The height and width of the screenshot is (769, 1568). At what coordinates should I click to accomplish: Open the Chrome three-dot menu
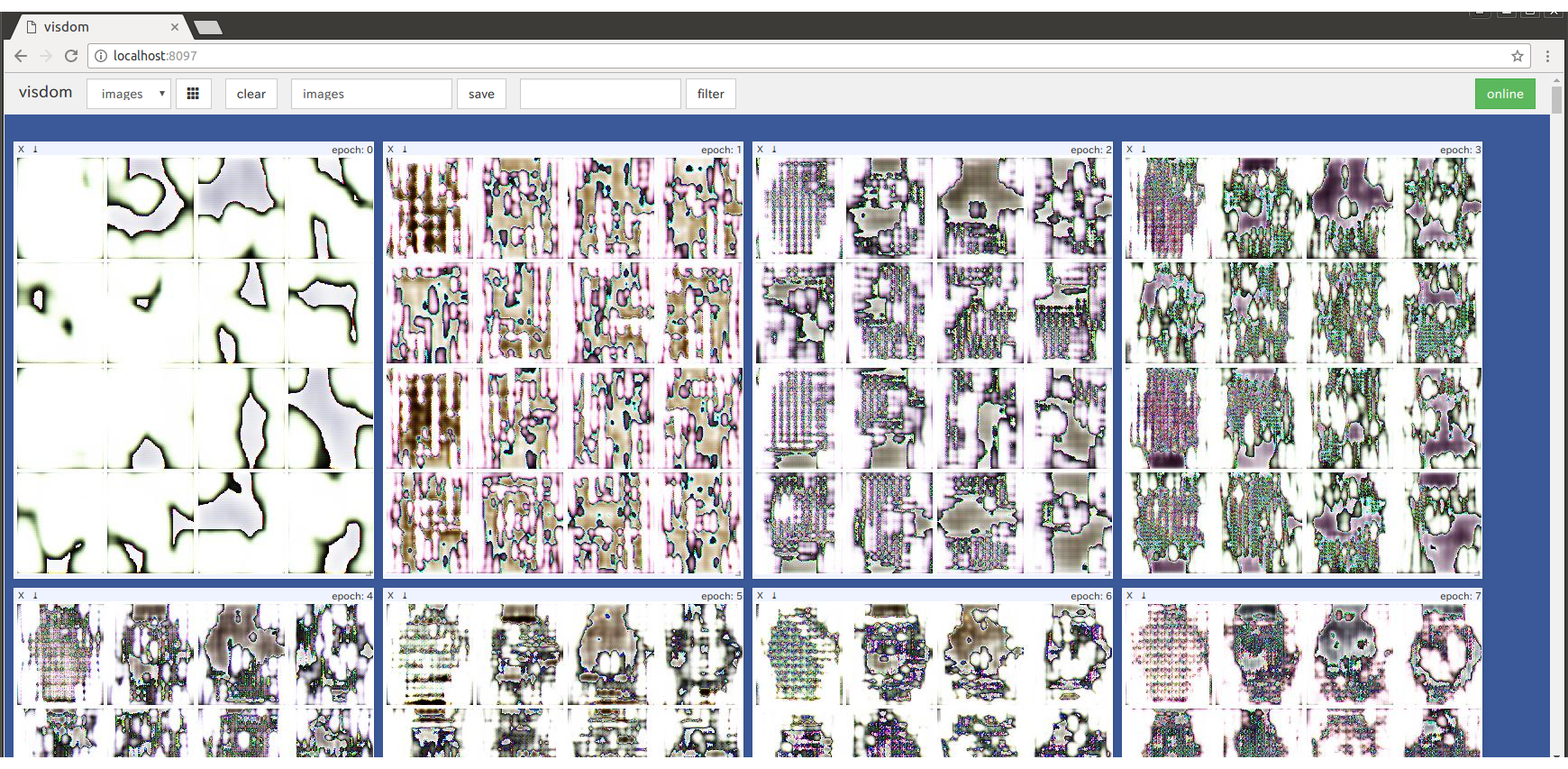(1548, 56)
